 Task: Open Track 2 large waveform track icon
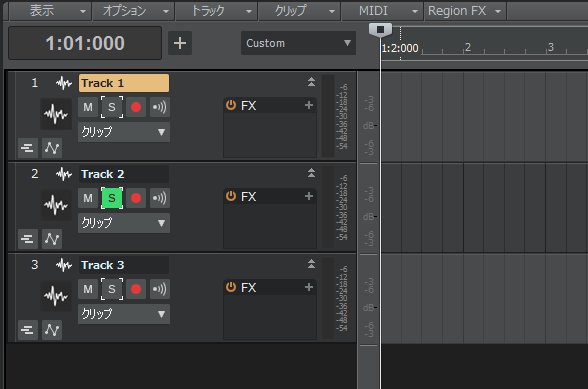click(56, 205)
